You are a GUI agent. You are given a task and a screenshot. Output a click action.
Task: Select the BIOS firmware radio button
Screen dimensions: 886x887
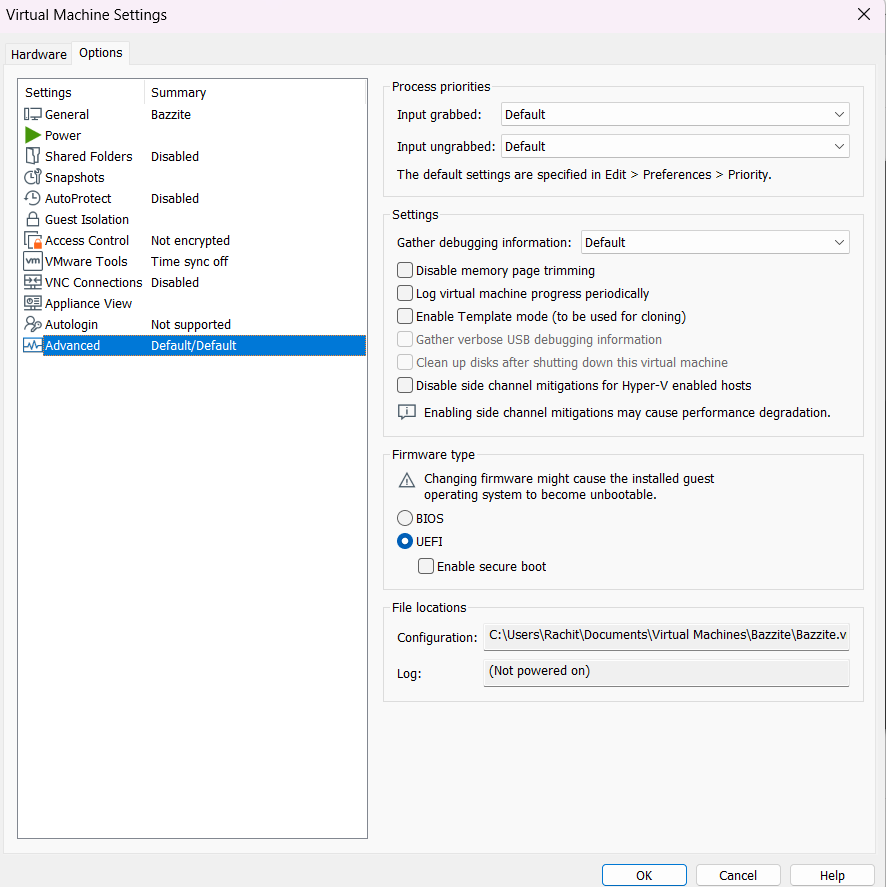[405, 518]
